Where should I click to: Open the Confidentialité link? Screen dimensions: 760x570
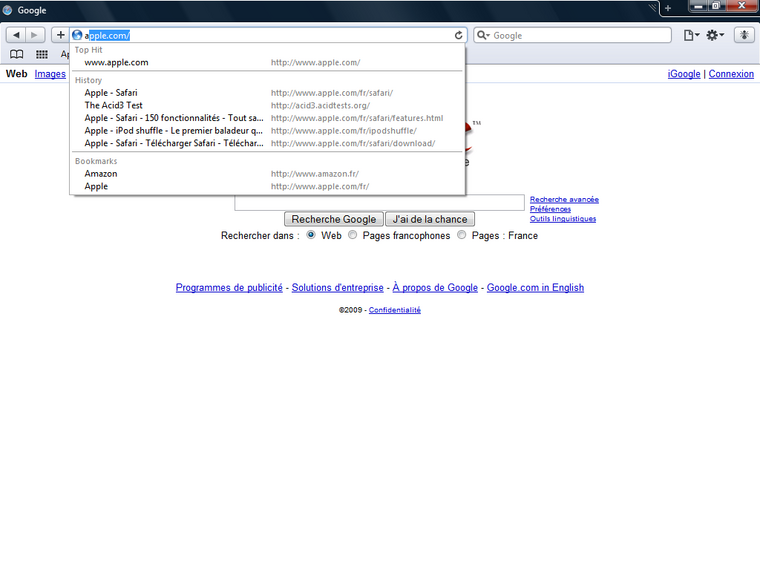[395, 310]
